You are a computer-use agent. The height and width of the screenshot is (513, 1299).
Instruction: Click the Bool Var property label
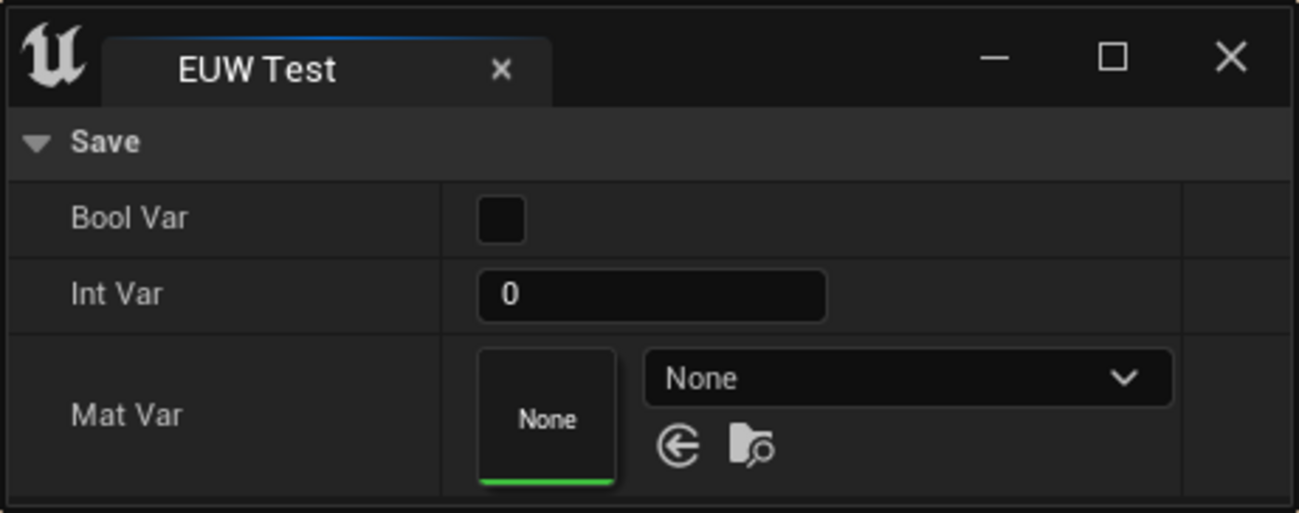[129, 218]
